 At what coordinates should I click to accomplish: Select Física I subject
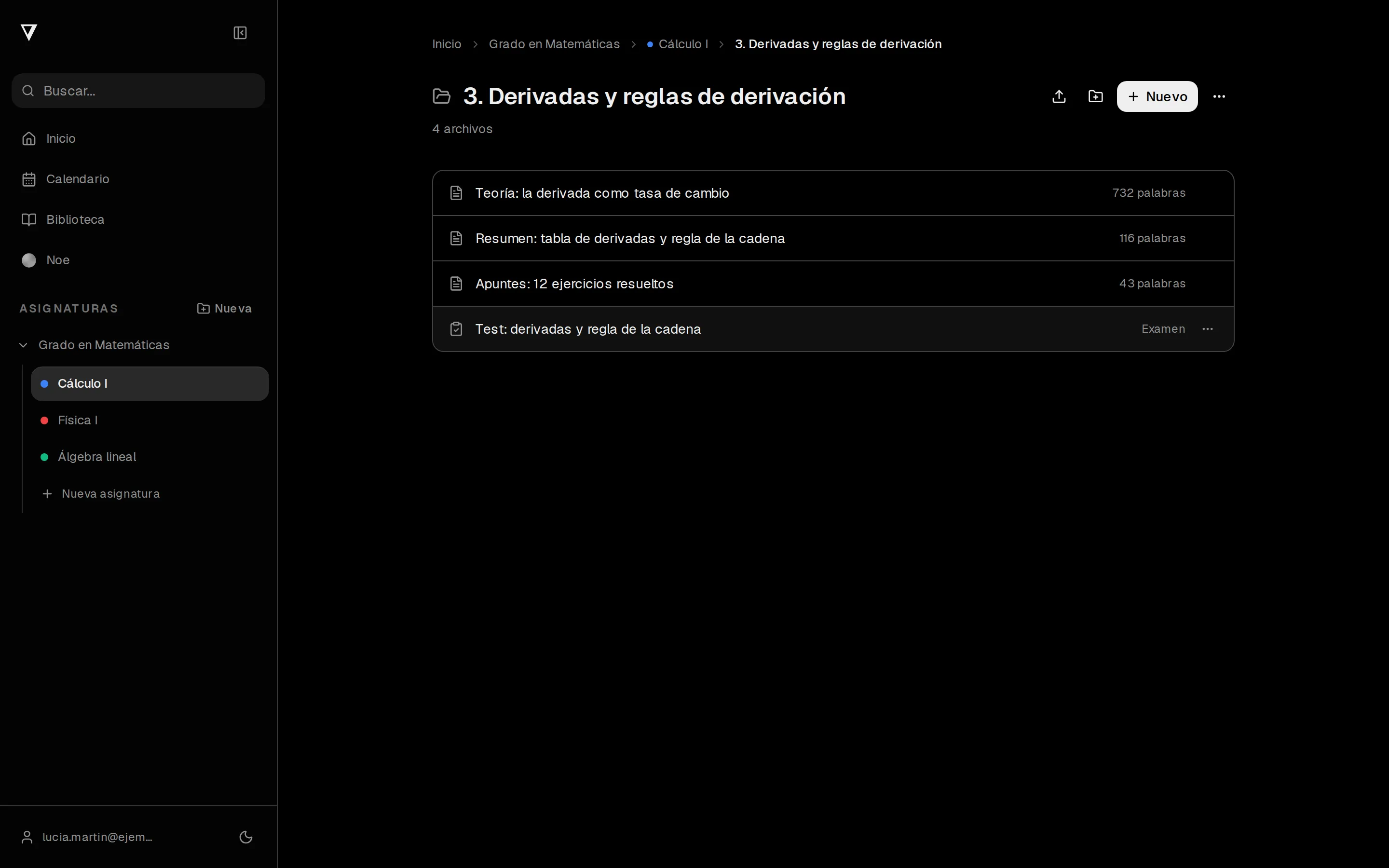150,420
